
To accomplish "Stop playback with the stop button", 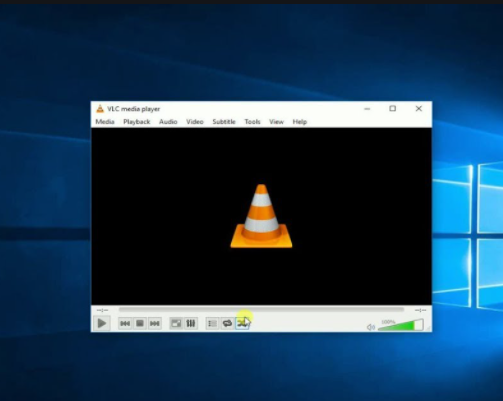I will (x=140, y=323).
